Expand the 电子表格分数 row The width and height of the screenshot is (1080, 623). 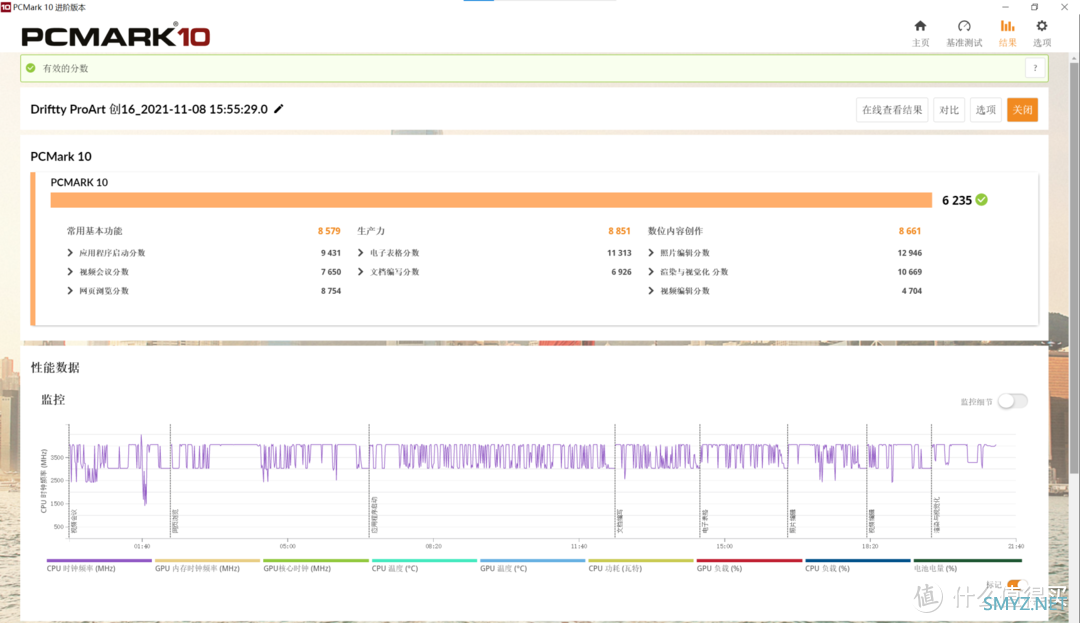[360, 253]
